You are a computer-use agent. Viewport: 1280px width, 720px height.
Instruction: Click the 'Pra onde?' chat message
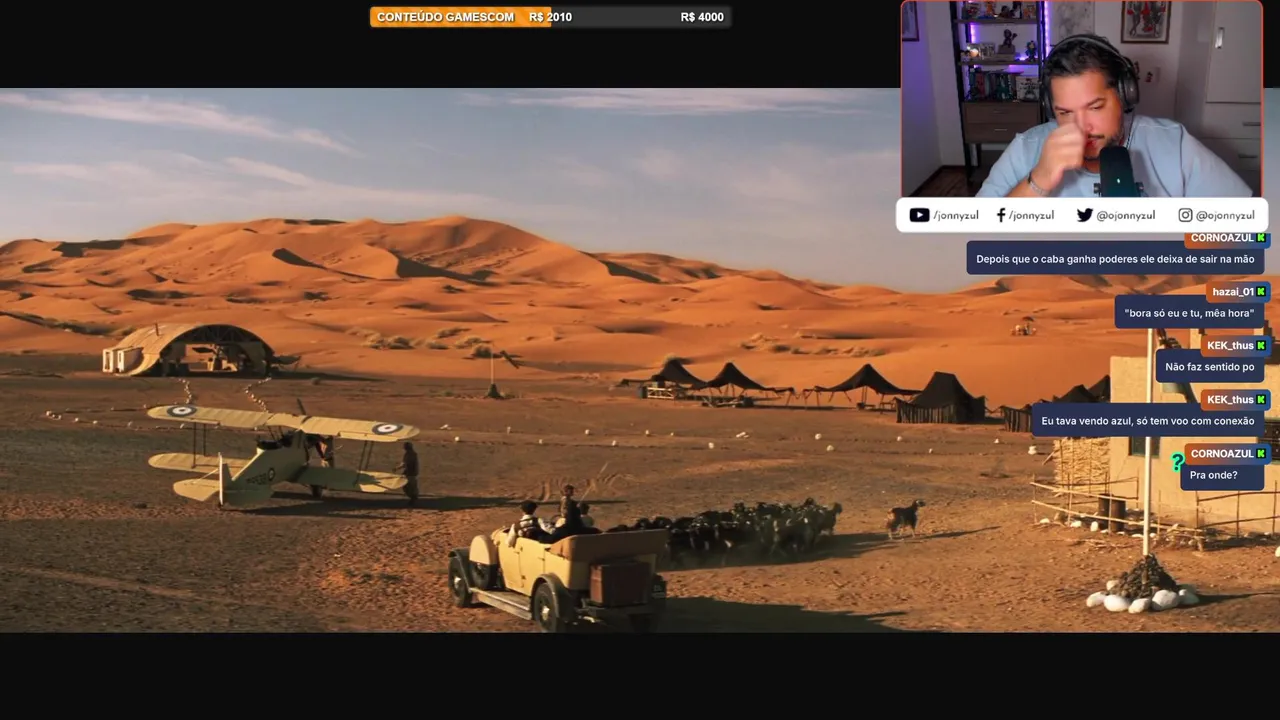coord(1222,475)
